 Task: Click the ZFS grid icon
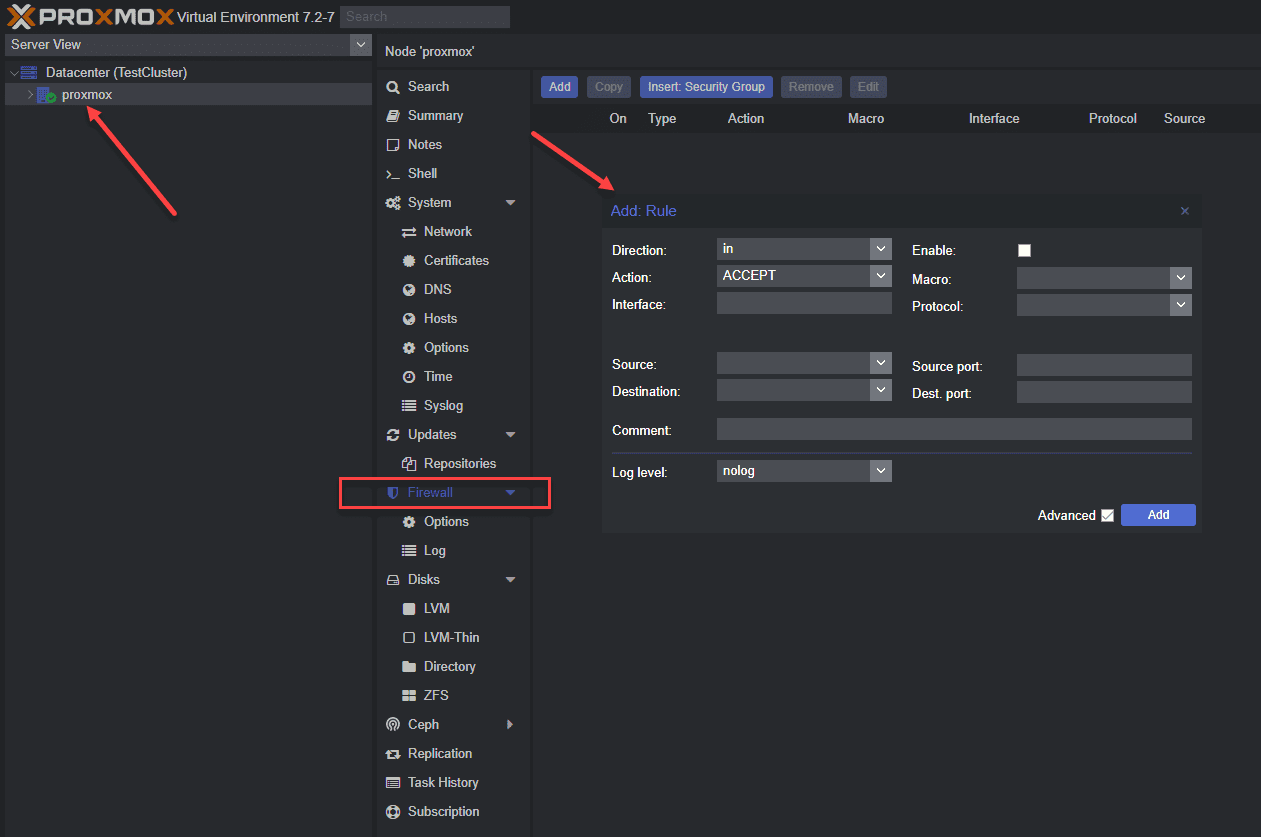(x=409, y=696)
